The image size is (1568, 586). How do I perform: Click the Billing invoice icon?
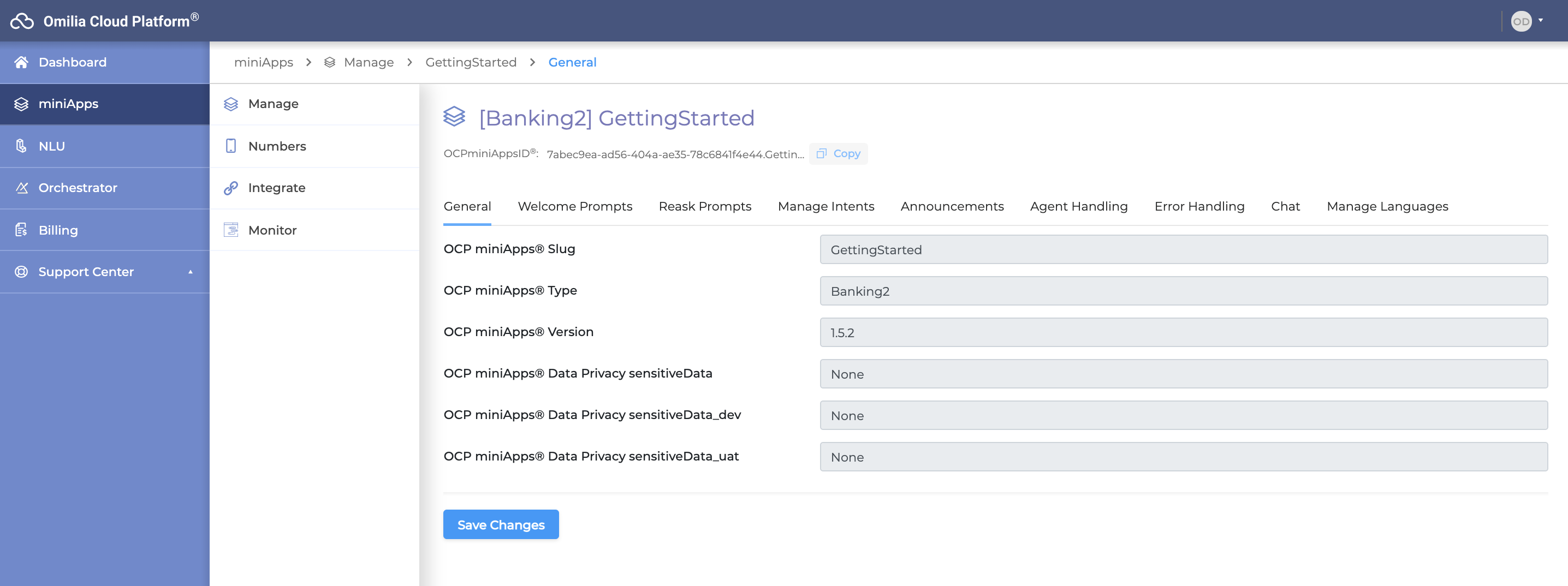[x=21, y=230]
